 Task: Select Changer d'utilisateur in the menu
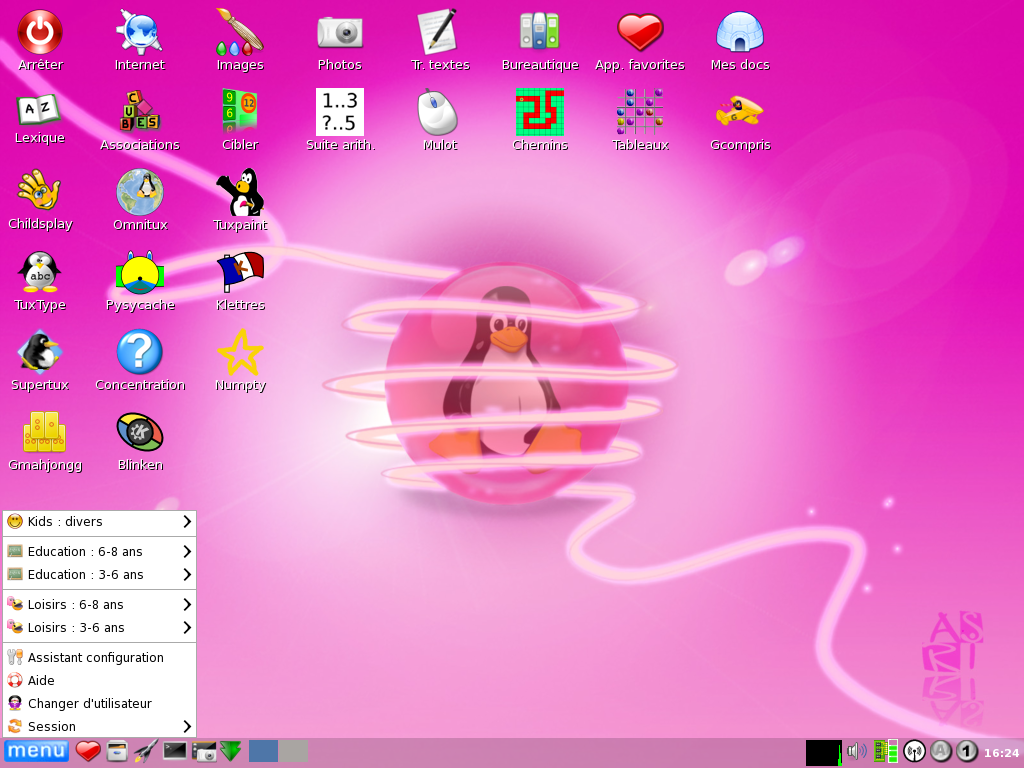99,703
